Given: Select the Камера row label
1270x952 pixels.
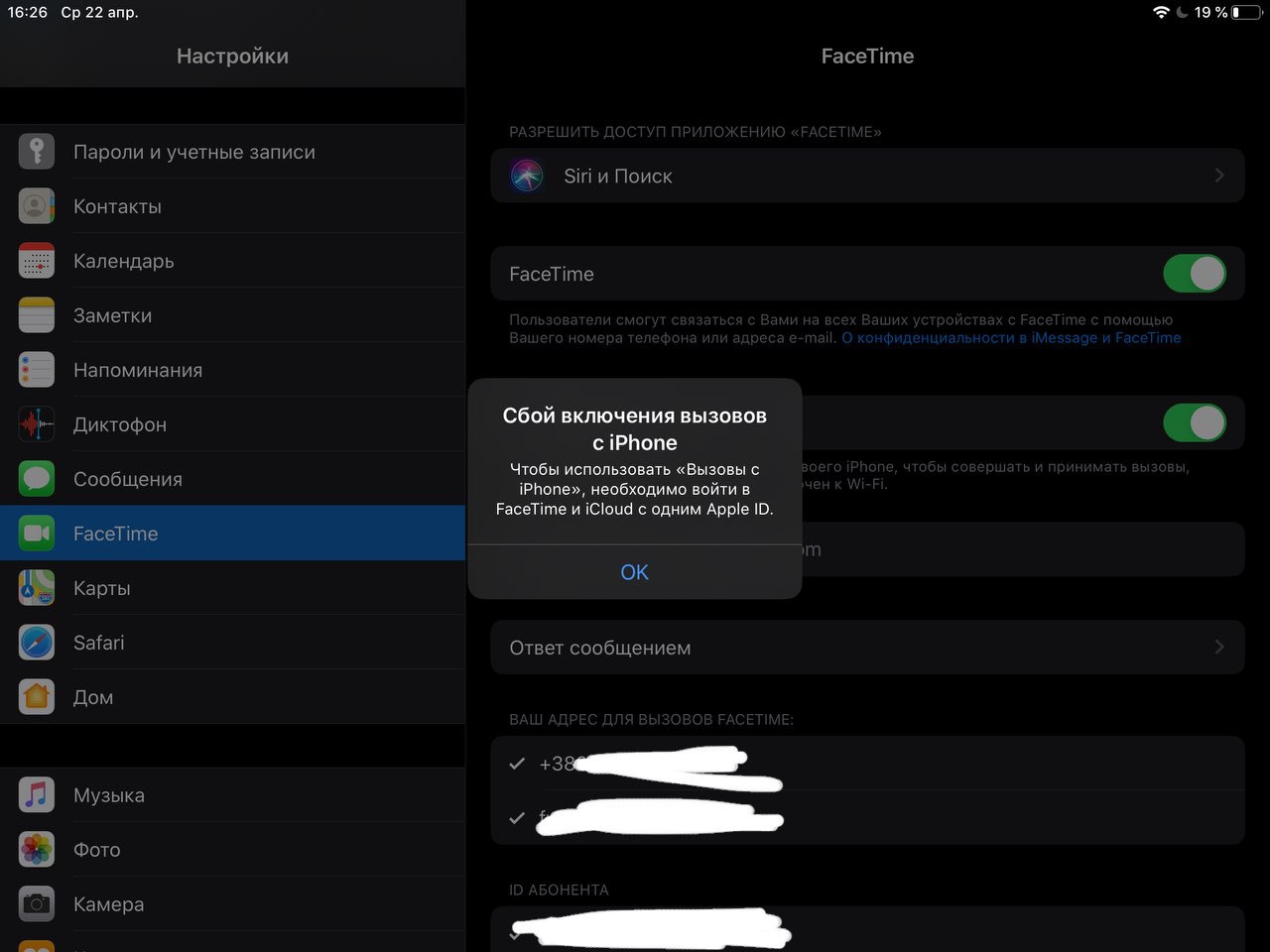Looking at the screenshot, I should click(109, 904).
